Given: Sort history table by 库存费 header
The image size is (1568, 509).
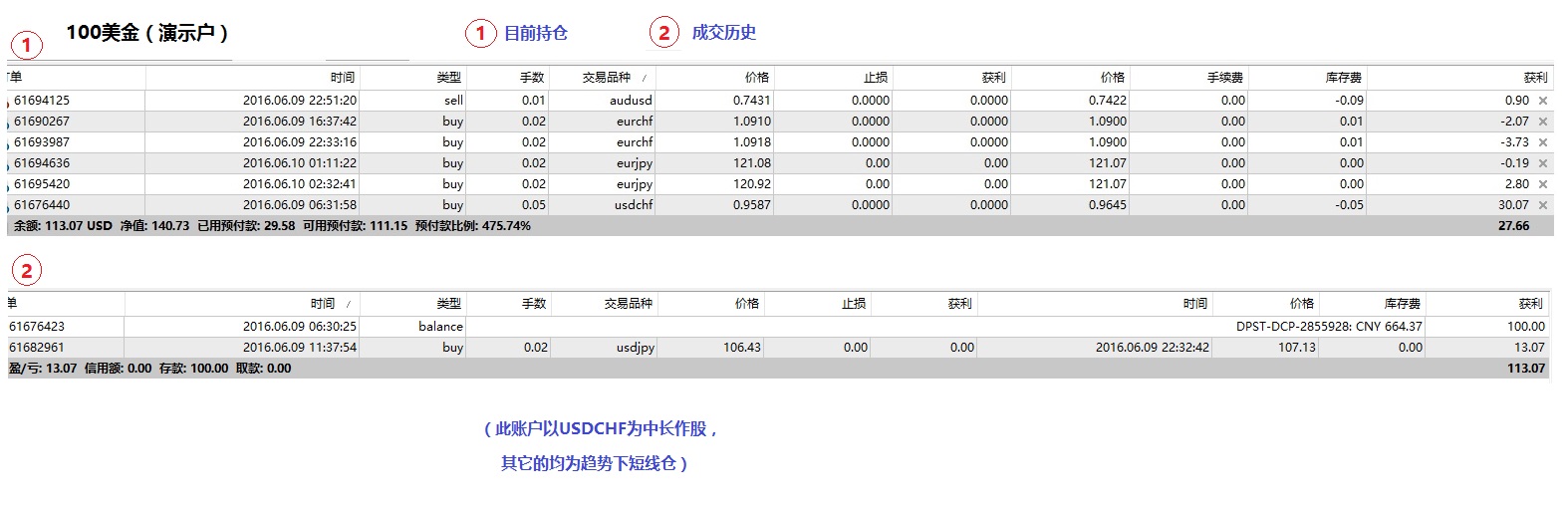Looking at the screenshot, I should [x=1402, y=303].
